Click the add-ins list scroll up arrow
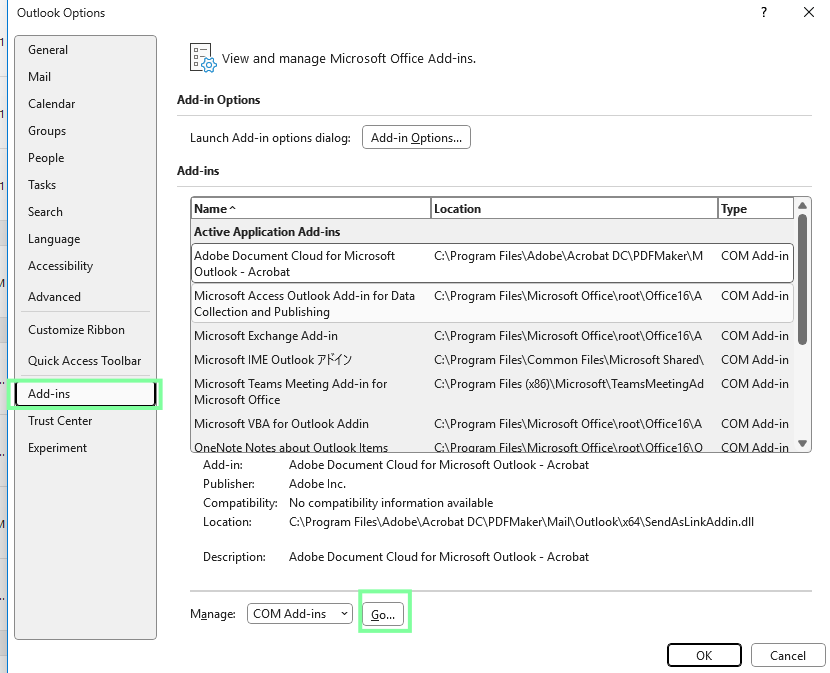830x673 pixels. pos(802,205)
